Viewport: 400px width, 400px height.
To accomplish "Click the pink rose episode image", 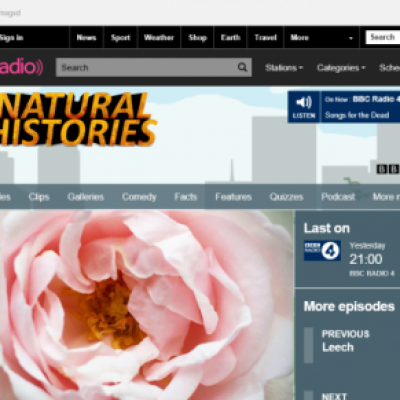I will [147, 305].
